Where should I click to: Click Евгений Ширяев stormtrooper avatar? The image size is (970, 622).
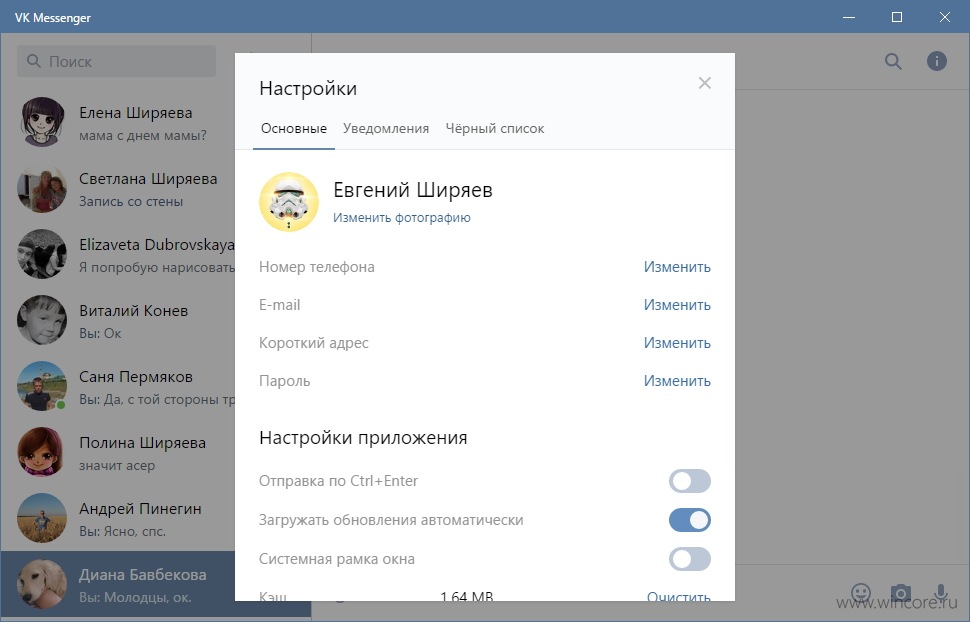click(289, 202)
